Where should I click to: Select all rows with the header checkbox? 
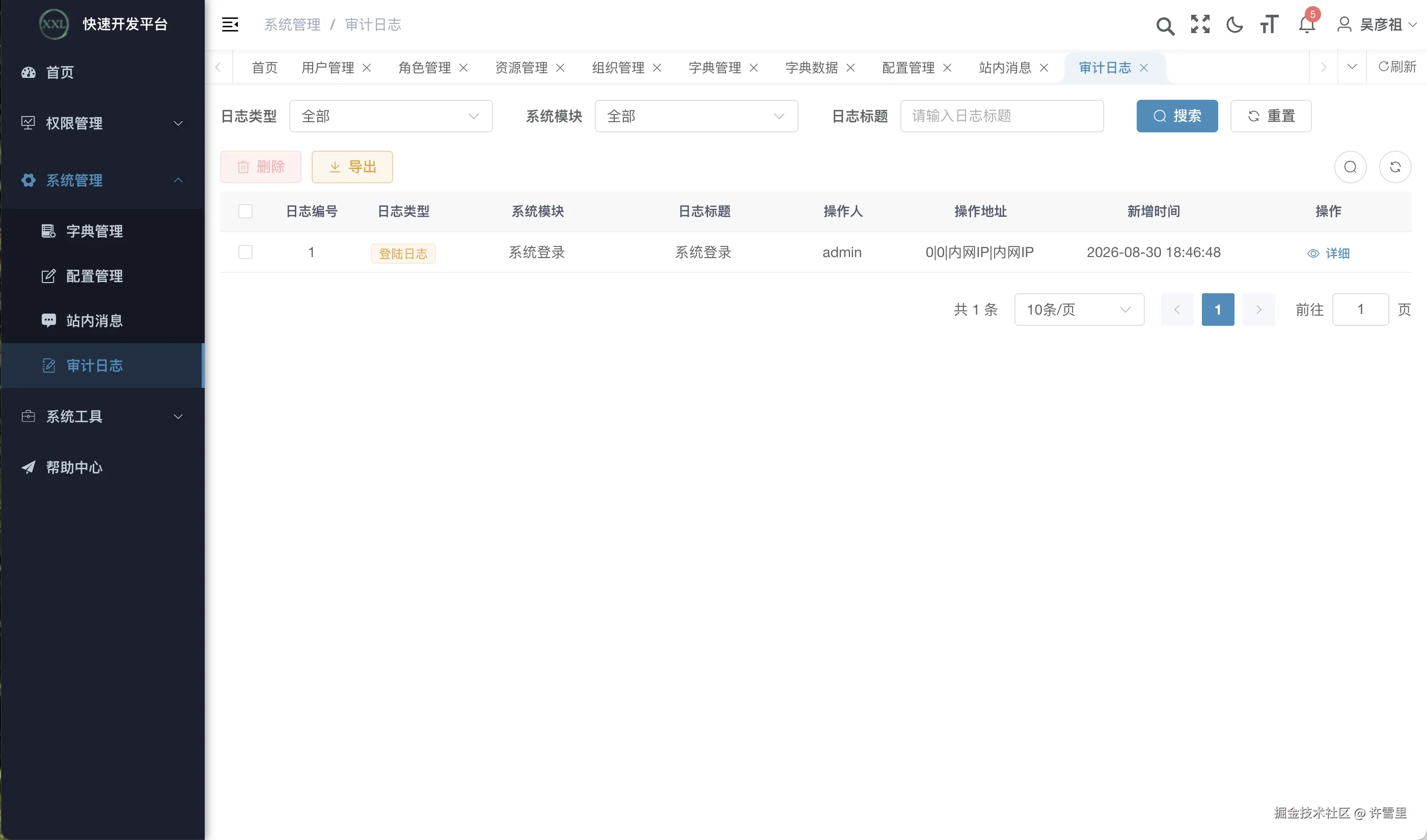(x=245, y=212)
